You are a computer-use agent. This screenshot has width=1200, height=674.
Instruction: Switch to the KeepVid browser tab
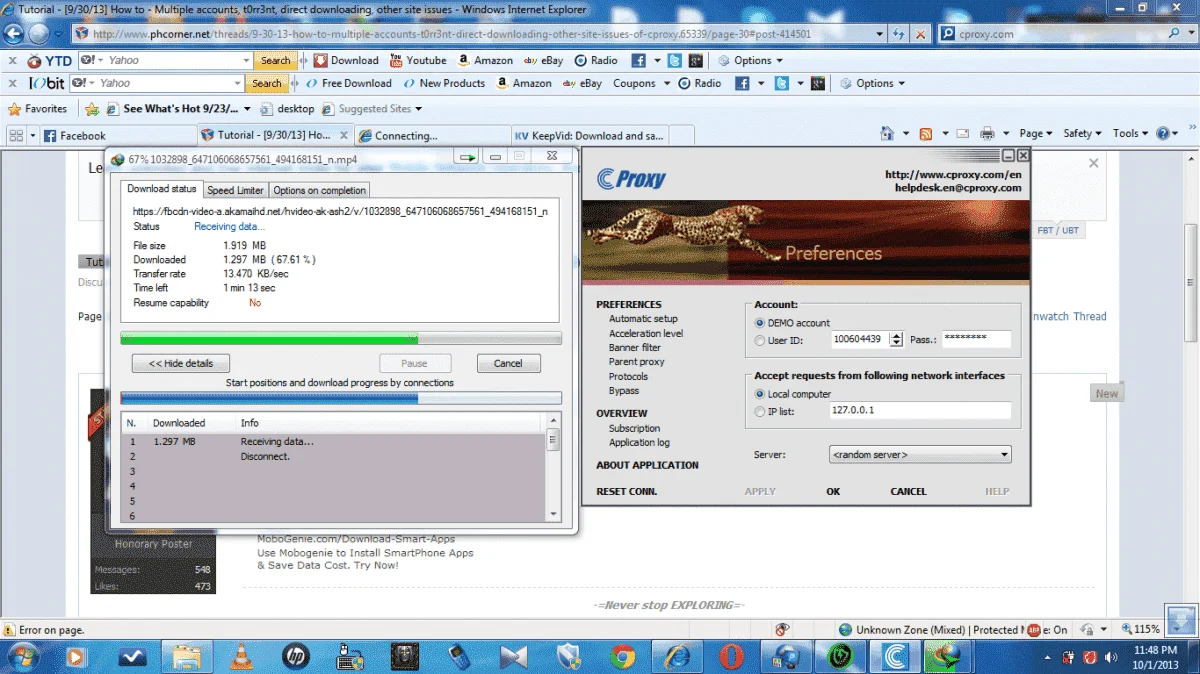coord(590,135)
